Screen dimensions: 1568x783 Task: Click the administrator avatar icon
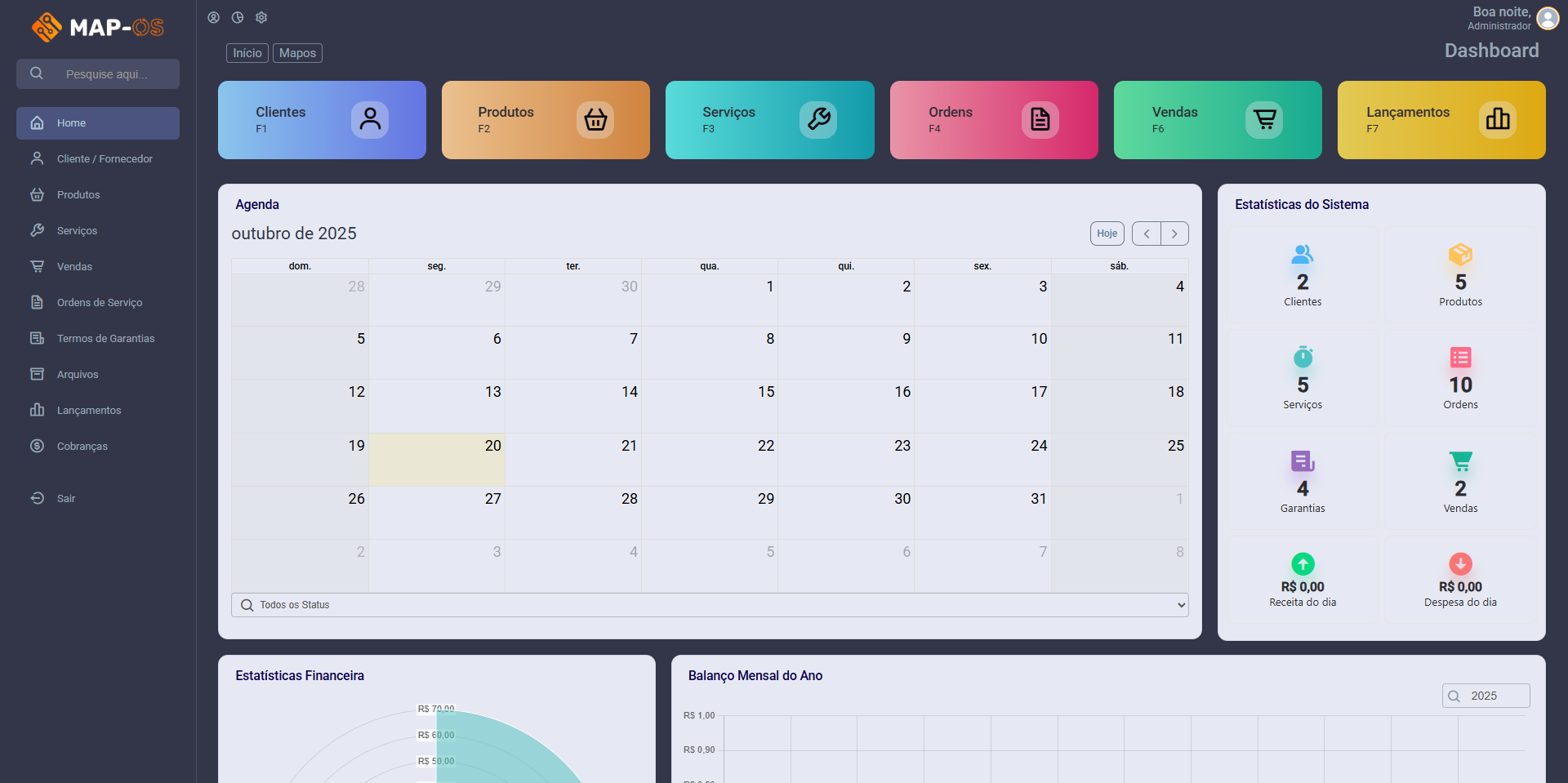(x=1548, y=18)
